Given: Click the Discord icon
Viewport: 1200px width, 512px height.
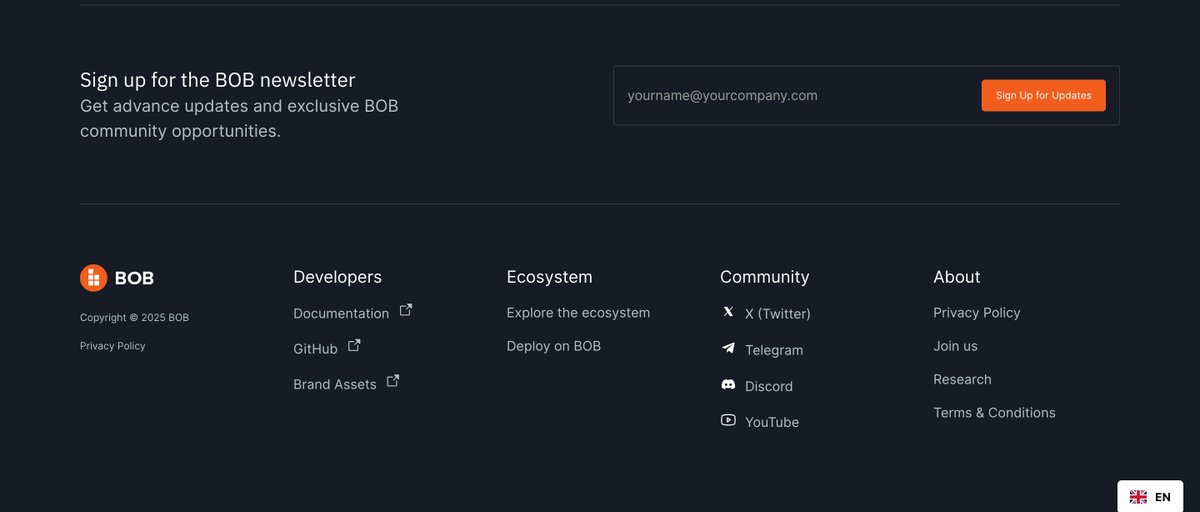Looking at the screenshot, I should 728,385.
